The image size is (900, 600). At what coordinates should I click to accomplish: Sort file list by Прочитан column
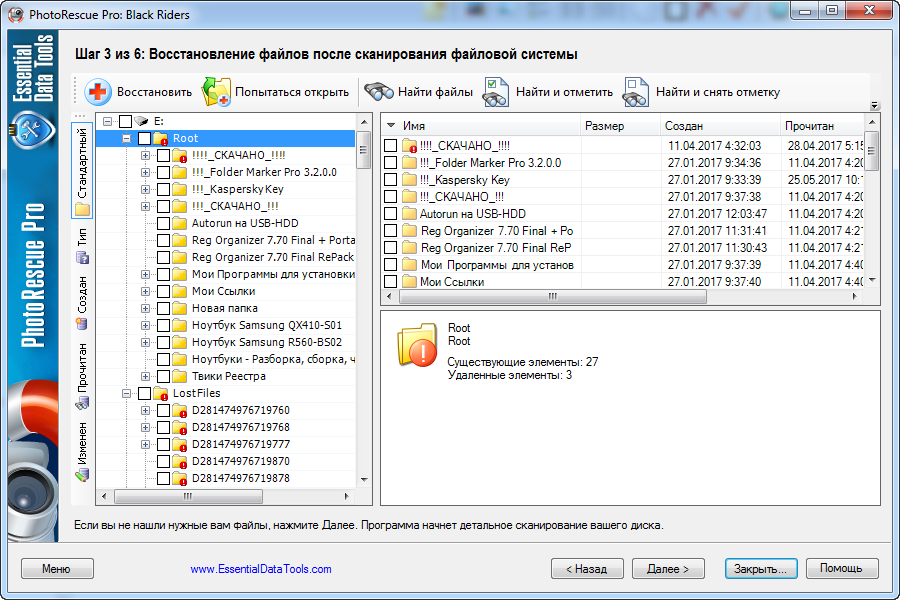point(822,126)
